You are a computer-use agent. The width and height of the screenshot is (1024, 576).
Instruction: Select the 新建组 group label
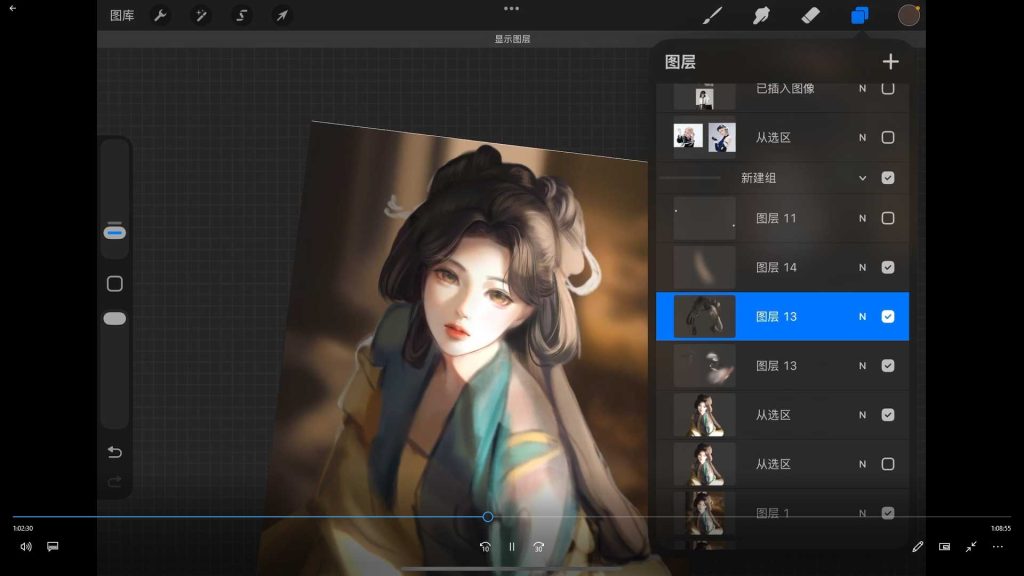click(x=758, y=178)
